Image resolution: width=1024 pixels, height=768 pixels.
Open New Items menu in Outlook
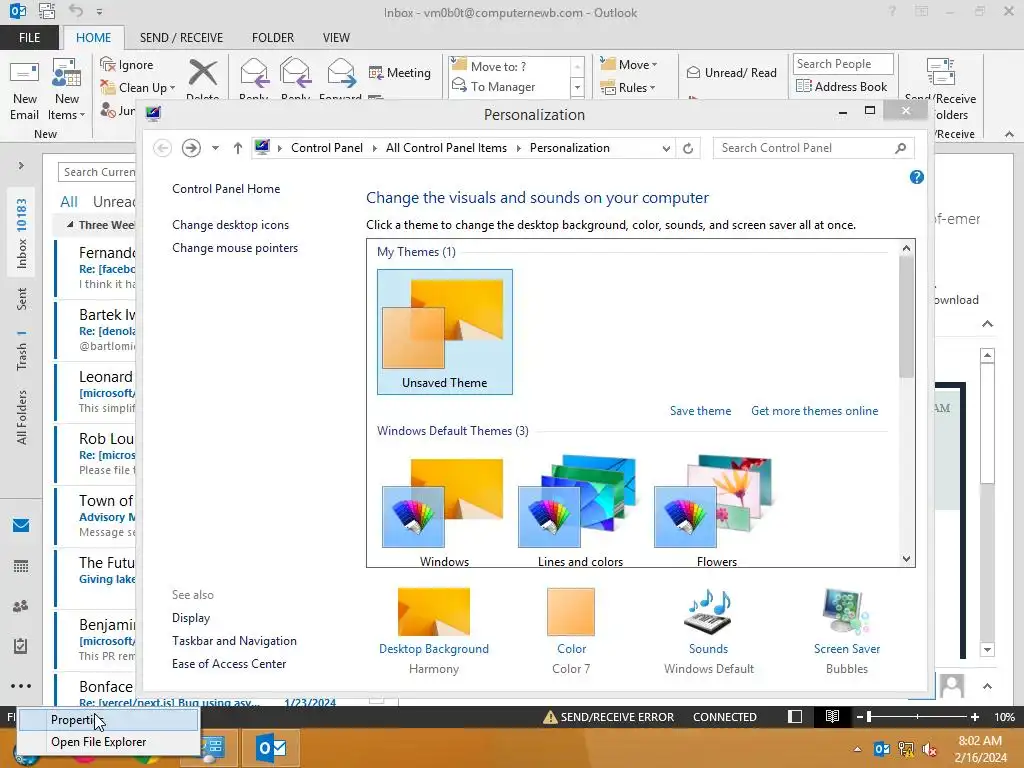(x=67, y=91)
